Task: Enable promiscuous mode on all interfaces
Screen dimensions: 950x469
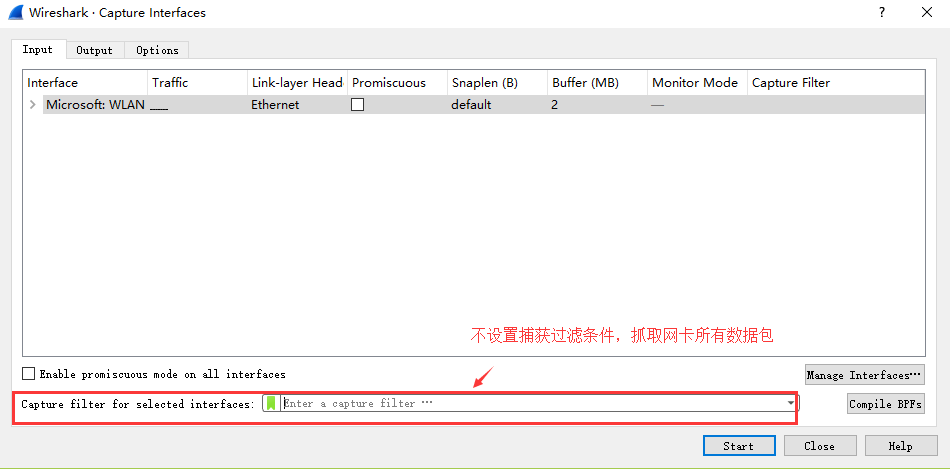Action: (x=28, y=374)
